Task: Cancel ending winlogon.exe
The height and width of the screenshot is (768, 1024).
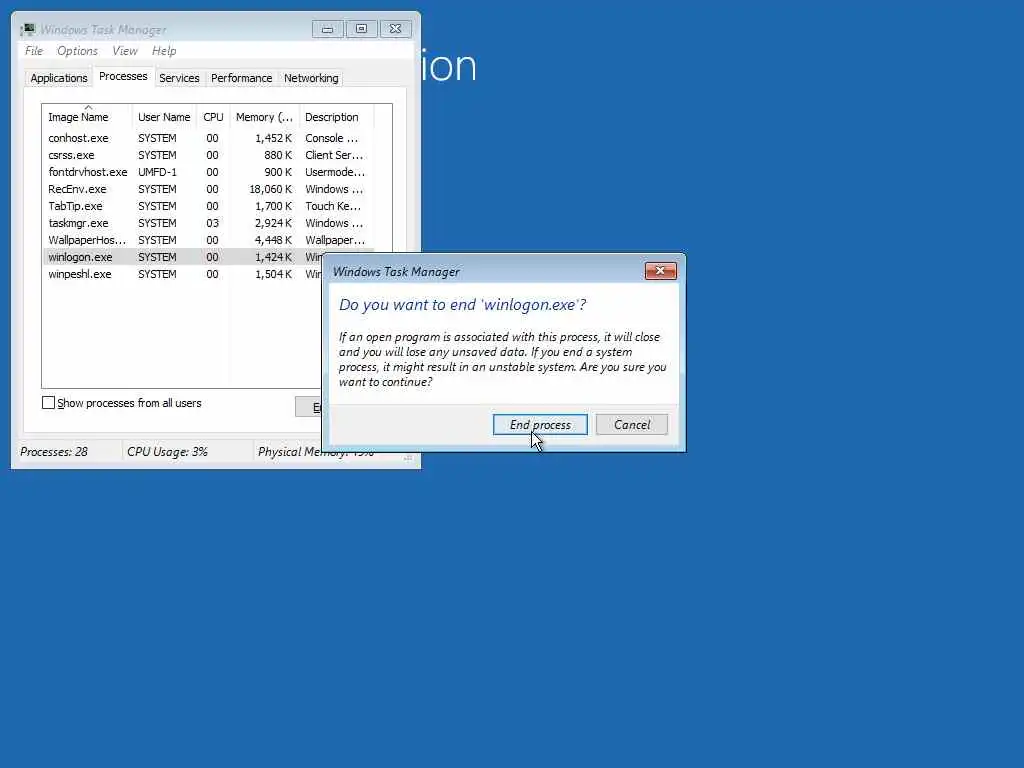Action: click(632, 424)
